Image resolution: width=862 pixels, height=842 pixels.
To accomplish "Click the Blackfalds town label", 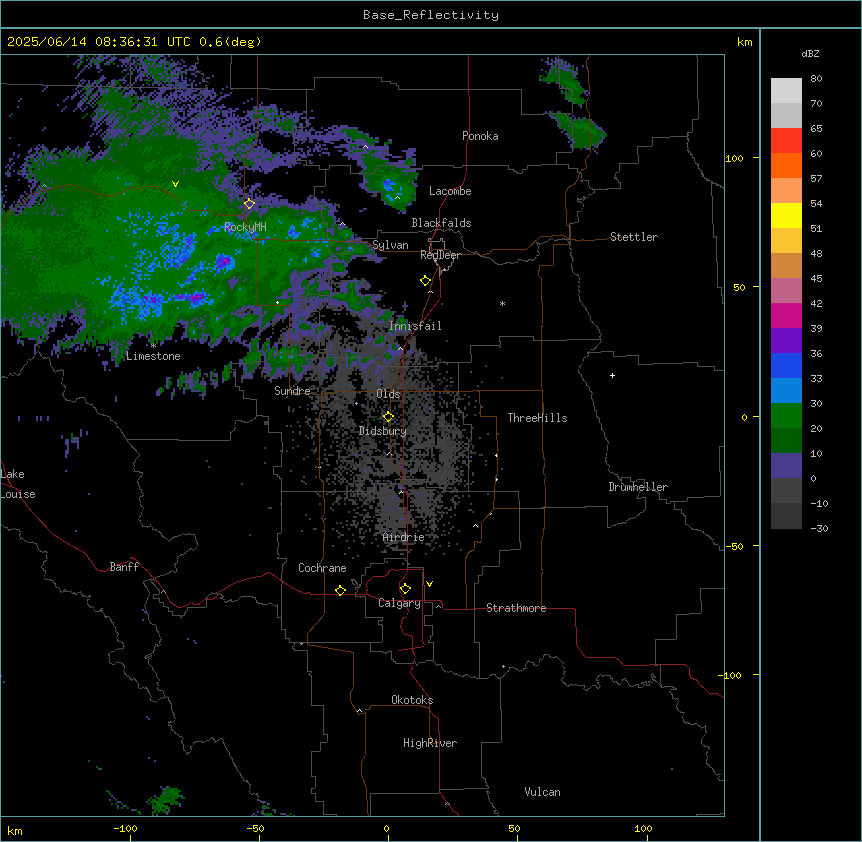I will [x=441, y=223].
